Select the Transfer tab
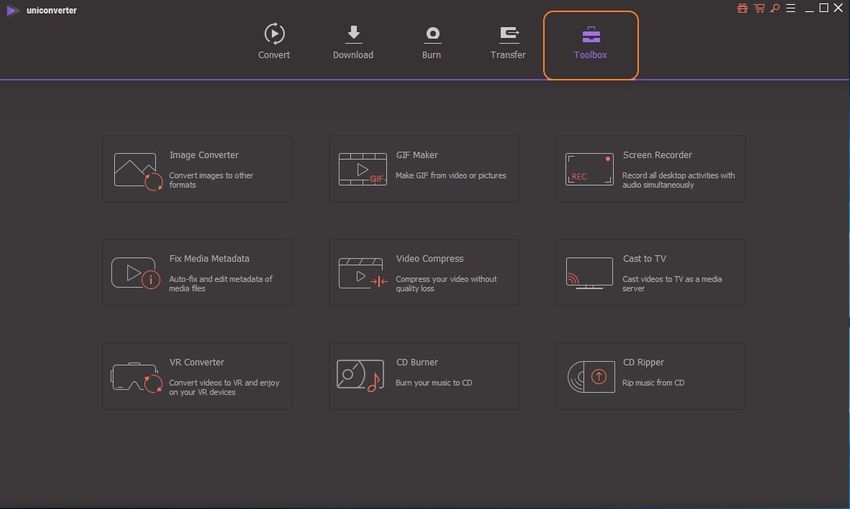Viewport: 850px width, 509px height. pos(508,42)
